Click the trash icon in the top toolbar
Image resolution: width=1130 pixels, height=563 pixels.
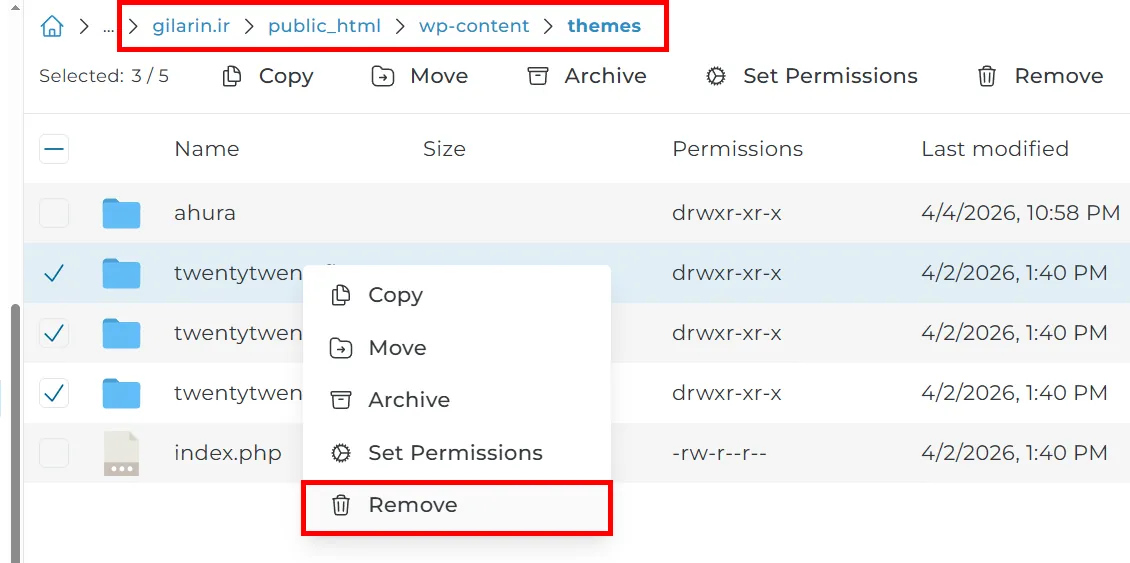987,76
